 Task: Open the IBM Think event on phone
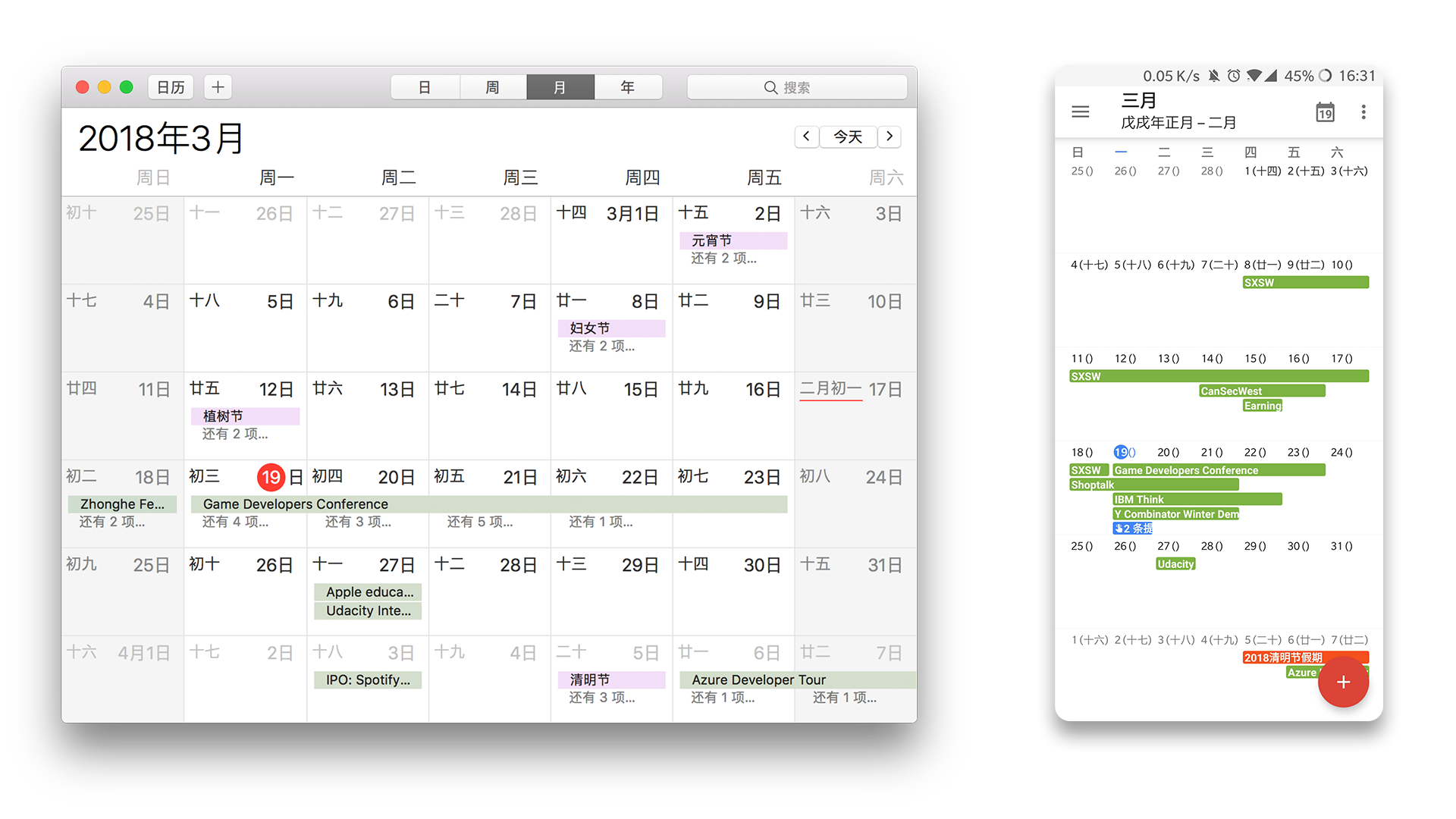pyautogui.click(x=1197, y=499)
